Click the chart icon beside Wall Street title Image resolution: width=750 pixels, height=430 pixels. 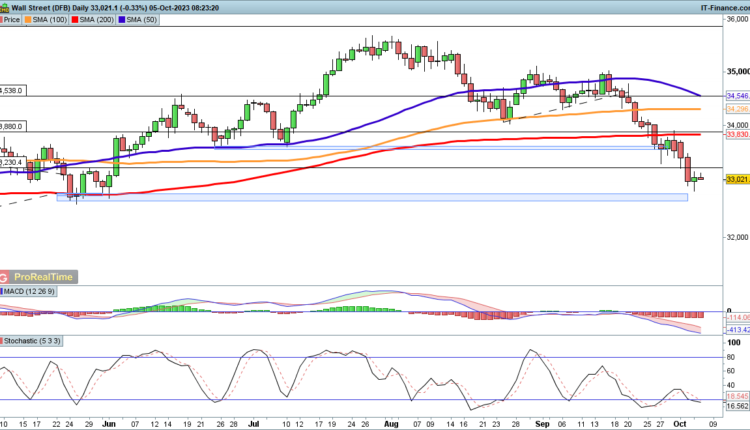click(x=5, y=6)
